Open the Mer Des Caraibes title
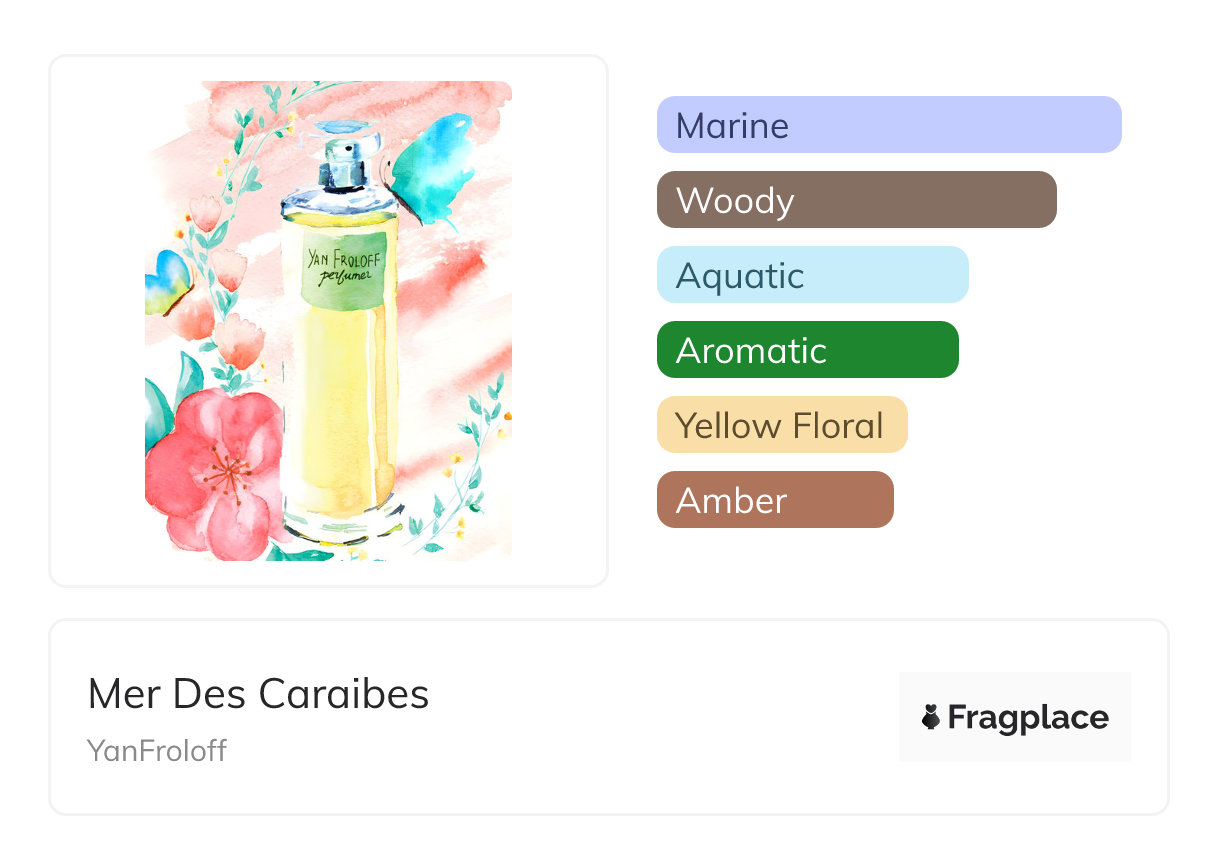Image resolution: width=1218 pixels, height=864 pixels. tap(258, 694)
